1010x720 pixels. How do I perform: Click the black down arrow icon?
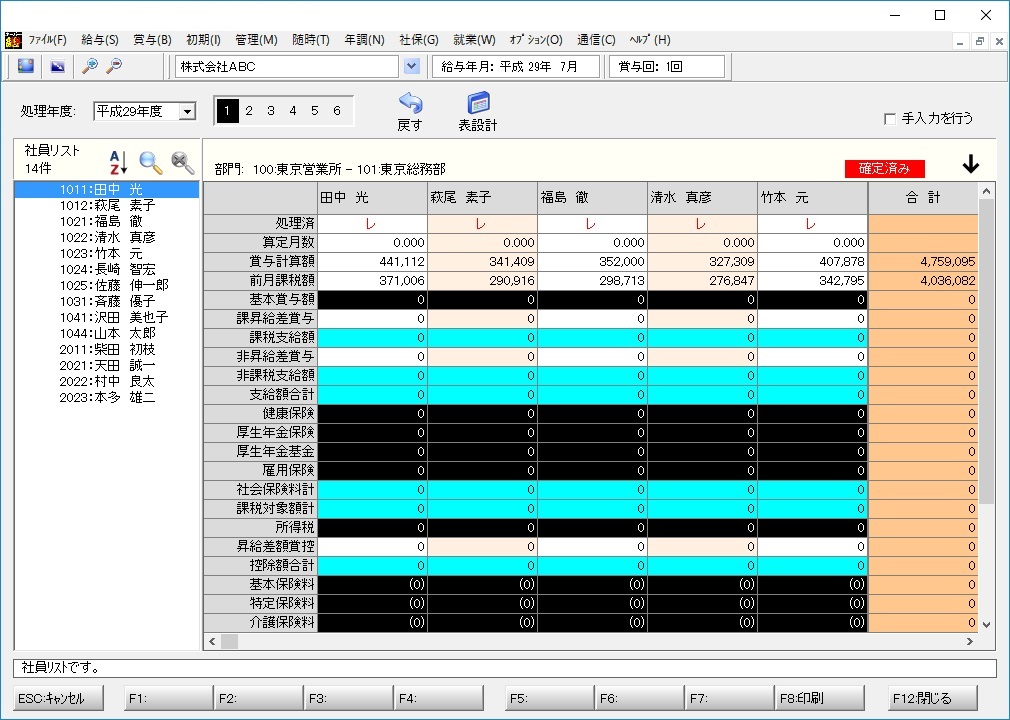pyautogui.click(x=971, y=165)
